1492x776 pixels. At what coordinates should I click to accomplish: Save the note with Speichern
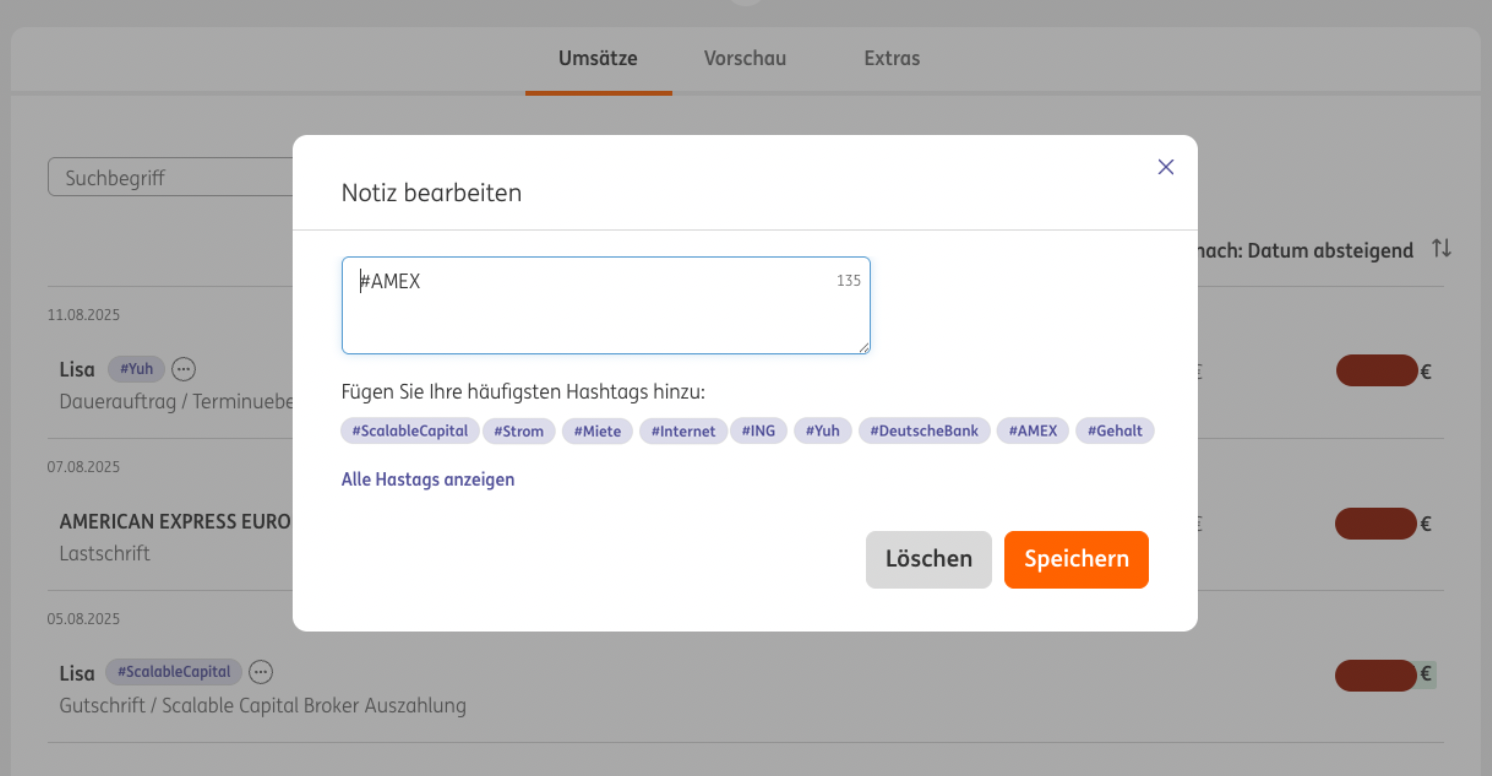point(1076,559)
